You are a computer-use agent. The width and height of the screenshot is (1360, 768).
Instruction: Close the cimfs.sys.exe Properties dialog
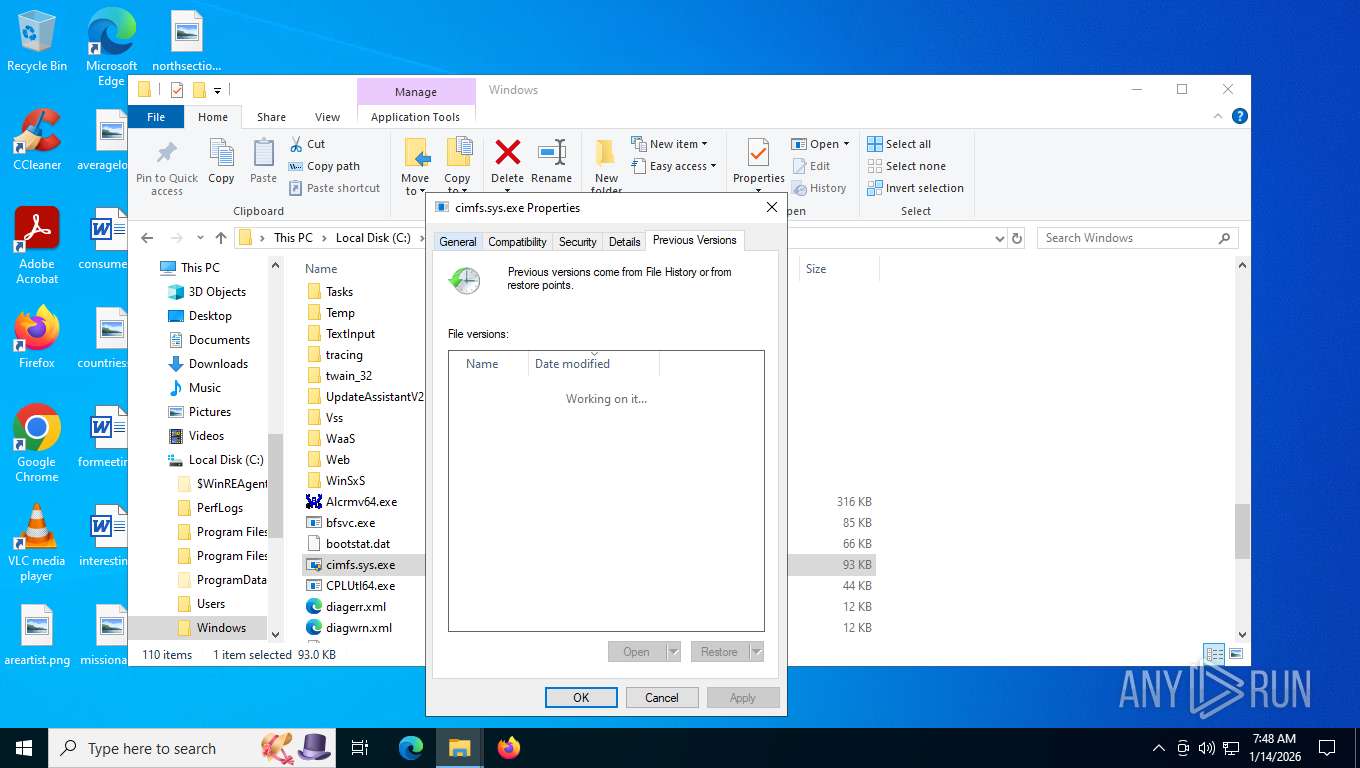[x=771, y=208]
